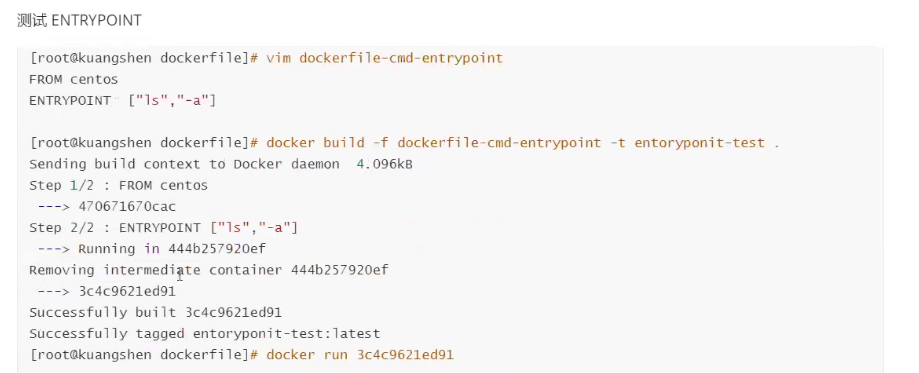
Task: Click the ENTRYPOINT ["ls","-a"] Dockerfile line
Action: [122, 101]
